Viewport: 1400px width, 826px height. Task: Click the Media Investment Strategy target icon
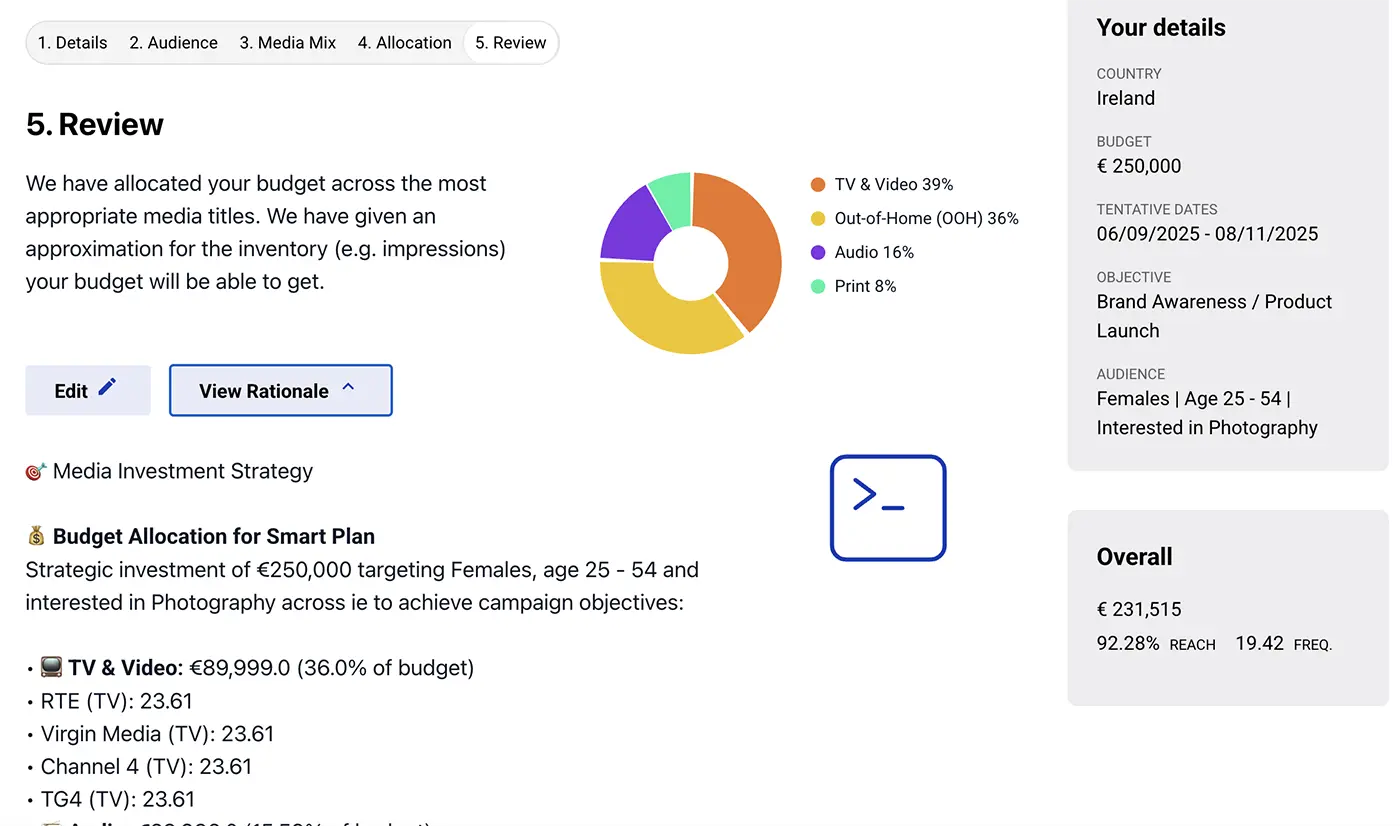point(34,470)
